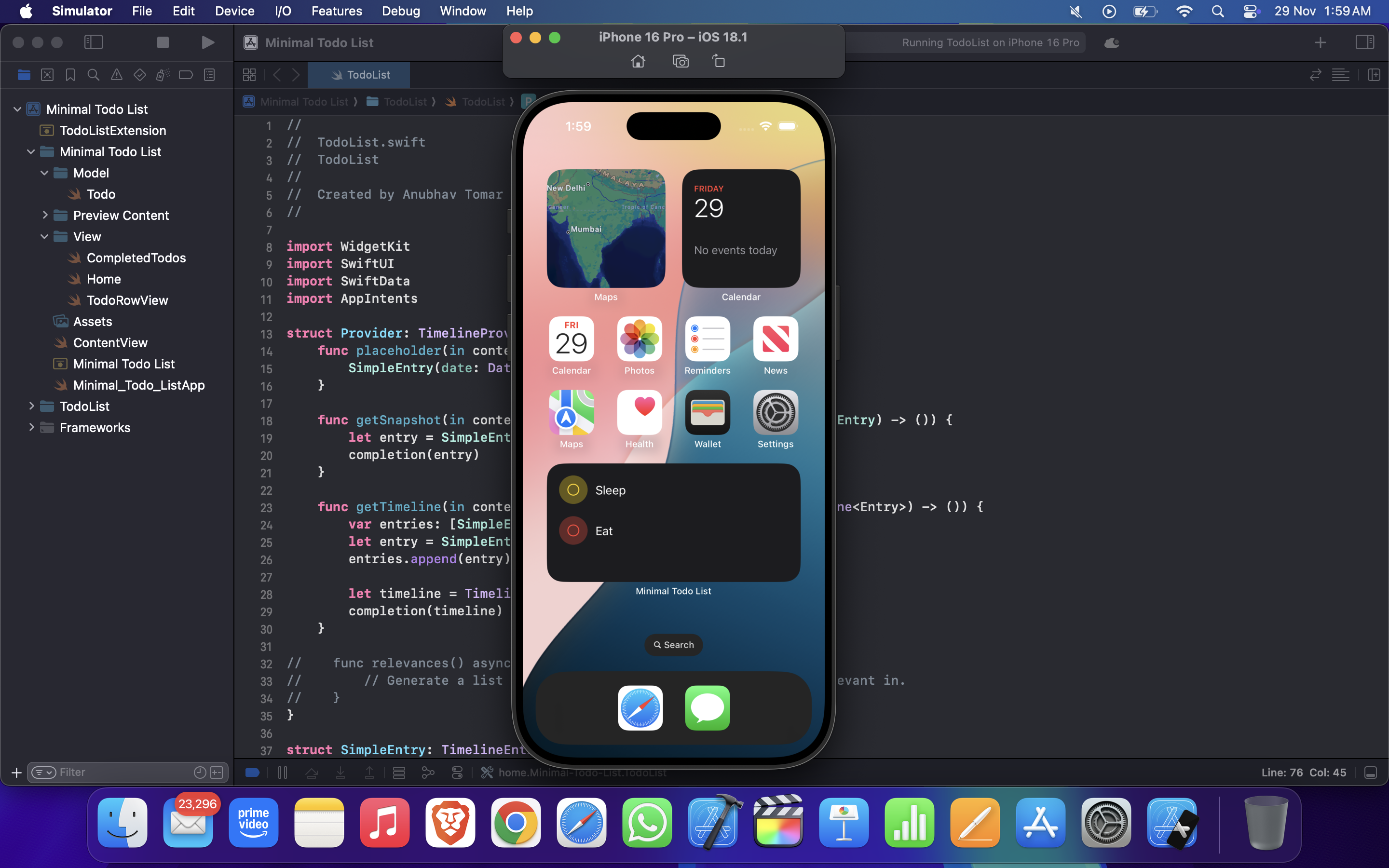Mark the Sleep todo as complete
Screen dimensions: 1389x868
[572, 489]
